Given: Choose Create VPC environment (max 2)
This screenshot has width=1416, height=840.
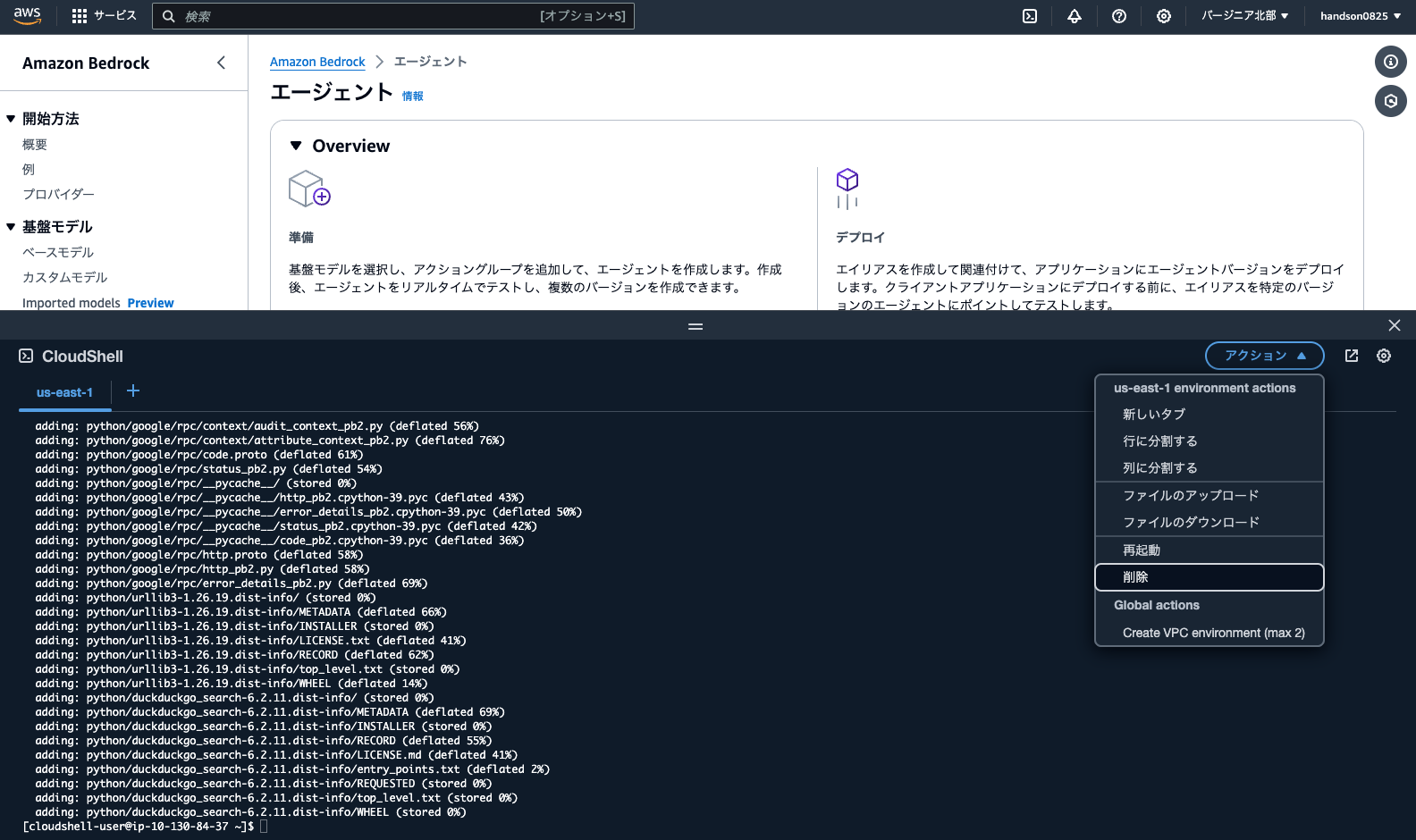Looking at the screenshot, I should tap(1209, 633).
